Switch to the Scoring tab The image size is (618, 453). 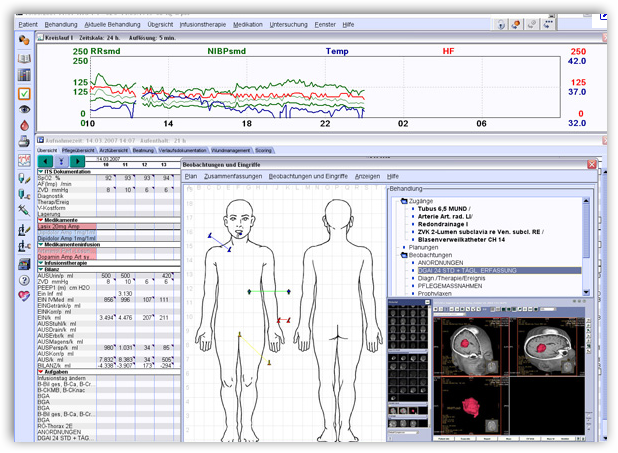point(263,151)
